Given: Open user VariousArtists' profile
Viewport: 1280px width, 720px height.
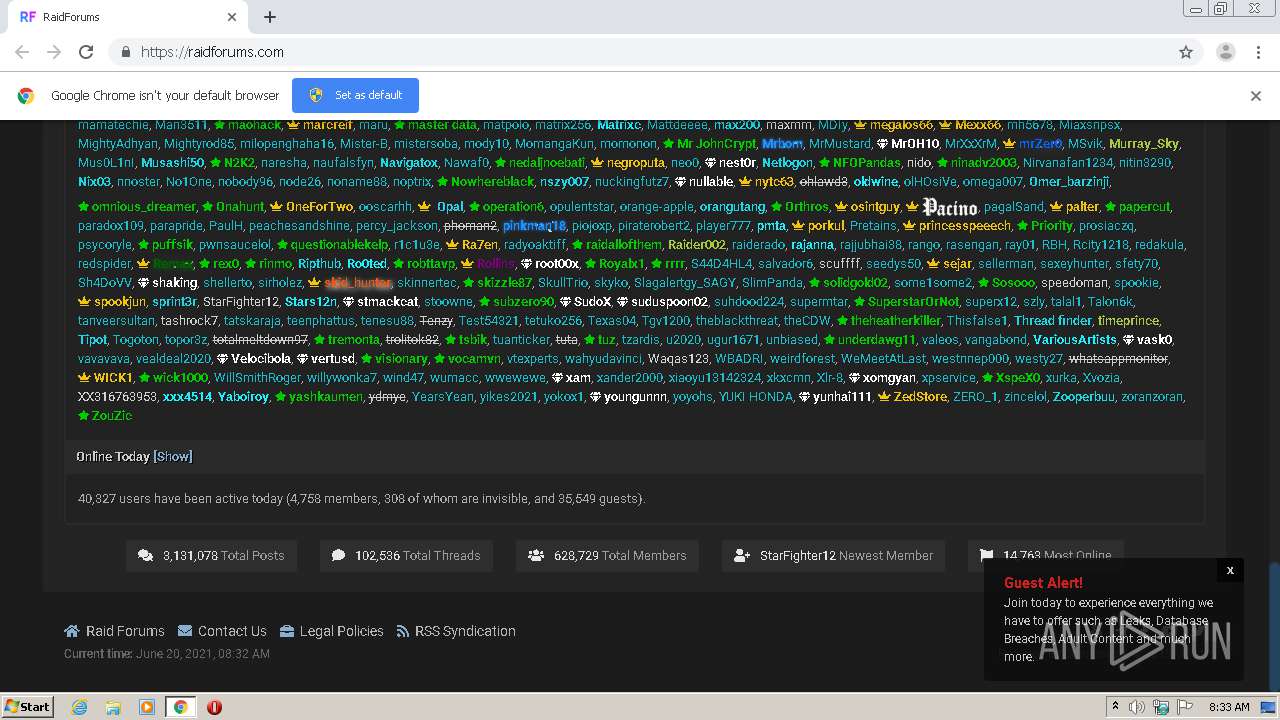Looking at the screenshot, I should point(1075,340).
